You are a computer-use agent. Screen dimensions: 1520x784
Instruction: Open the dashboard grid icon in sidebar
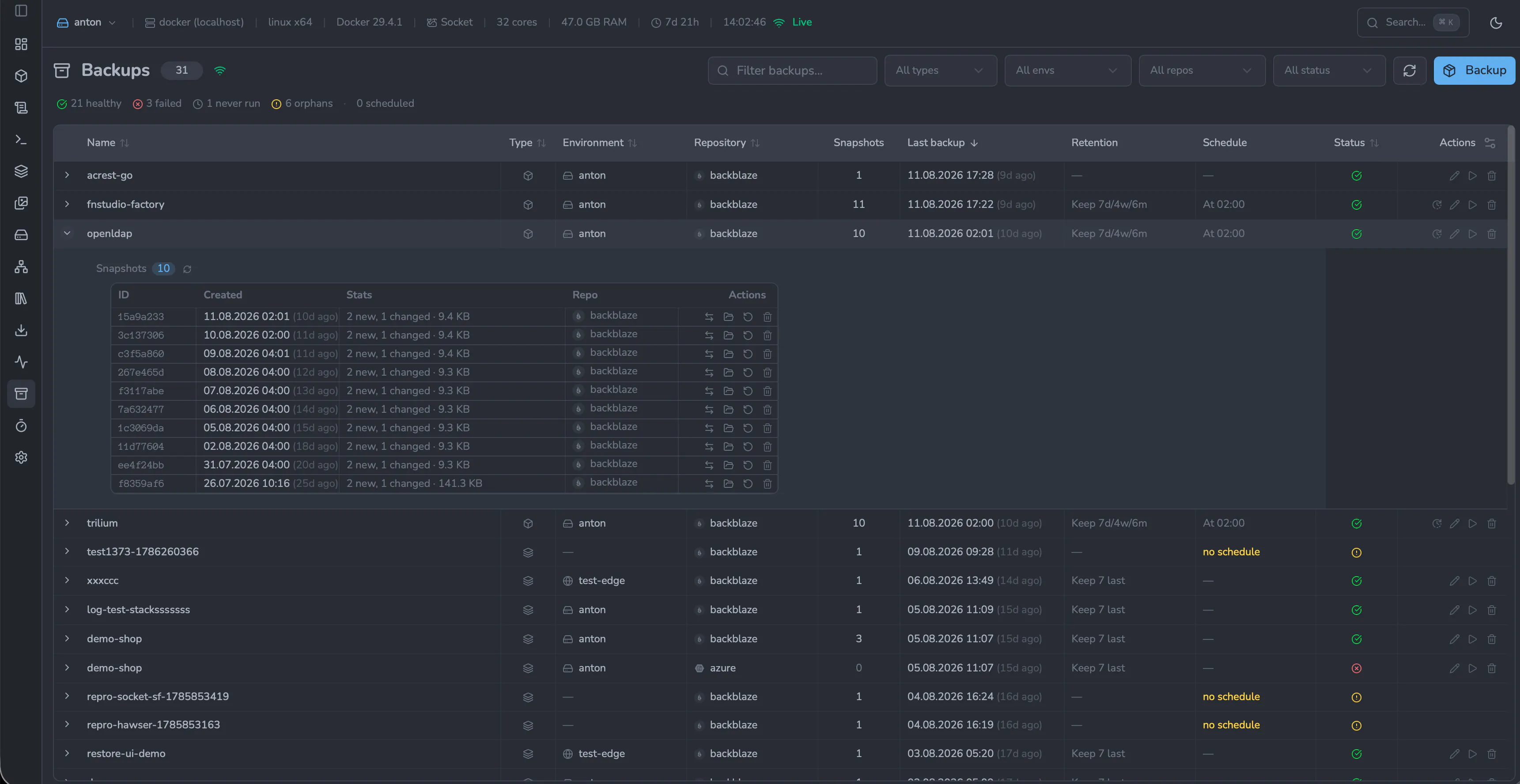click(21, 44)
